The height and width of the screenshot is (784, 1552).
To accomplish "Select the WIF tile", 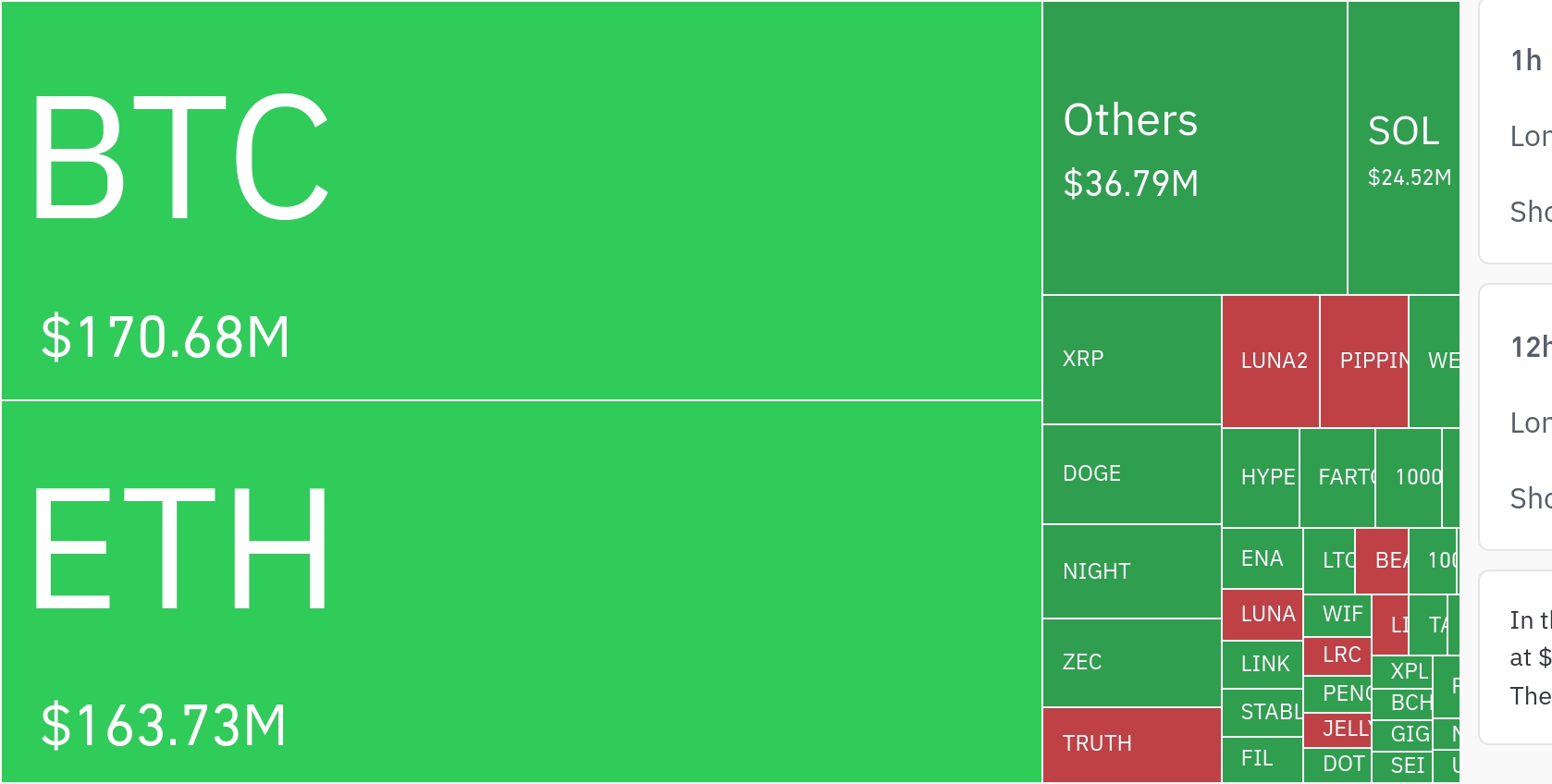I will [x=1336, y=614].
